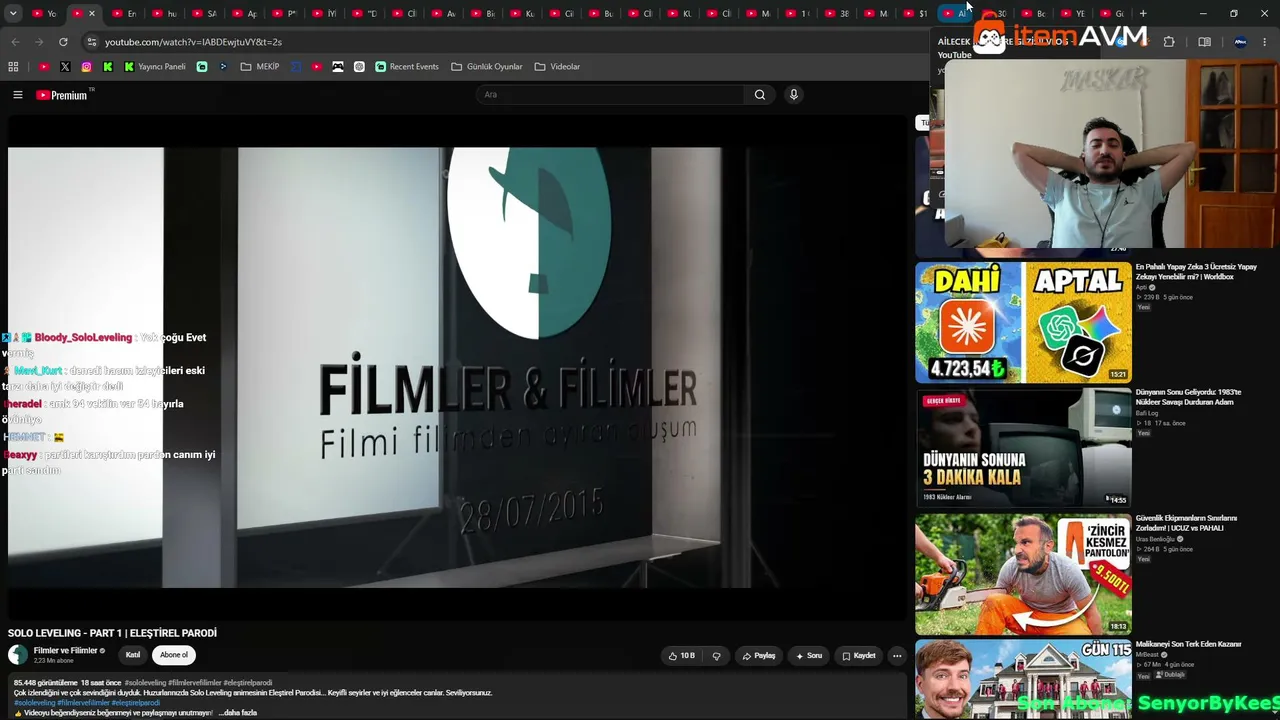Expand the Günlük Oyunlar bookmarks folder

[487, 67]
